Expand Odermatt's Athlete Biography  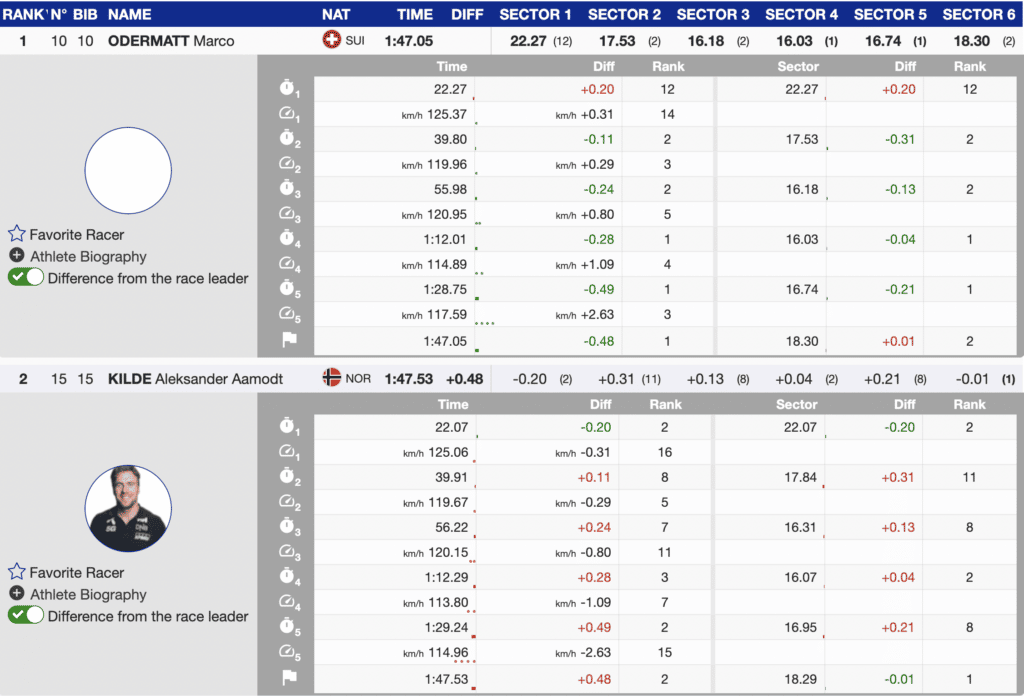(88, 257)
